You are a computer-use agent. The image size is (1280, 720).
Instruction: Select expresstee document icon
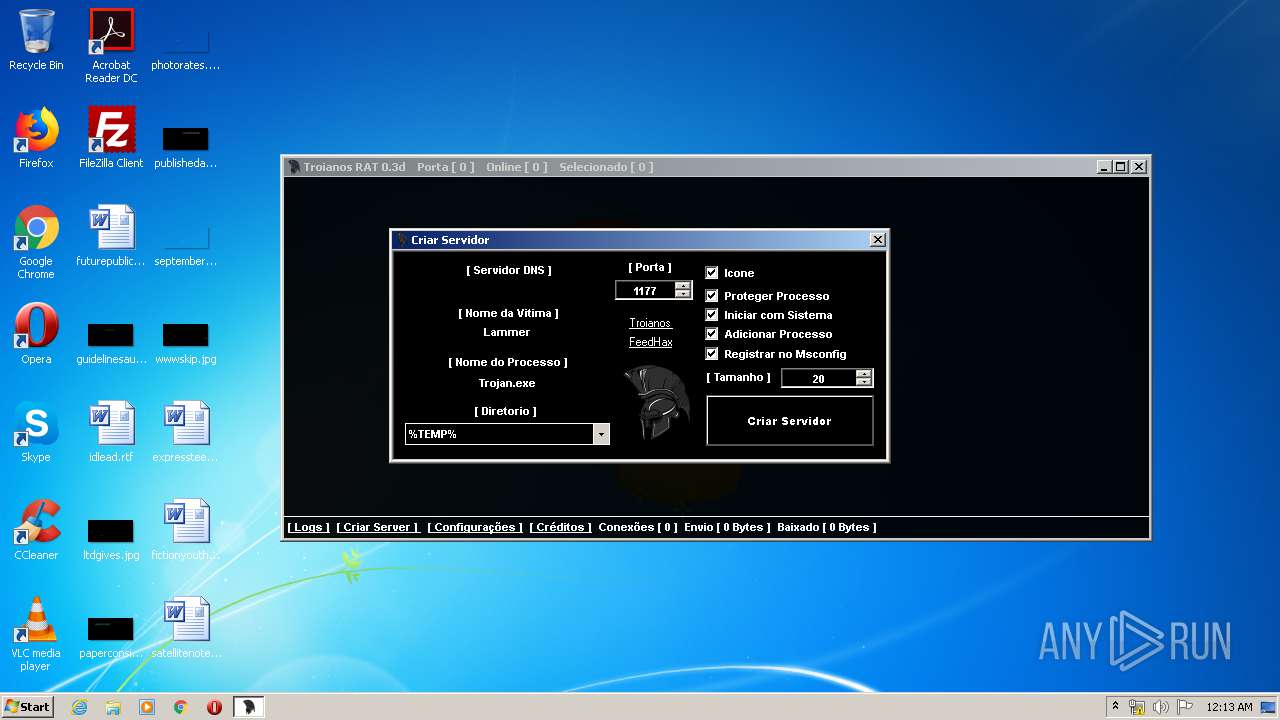[186, 432]
